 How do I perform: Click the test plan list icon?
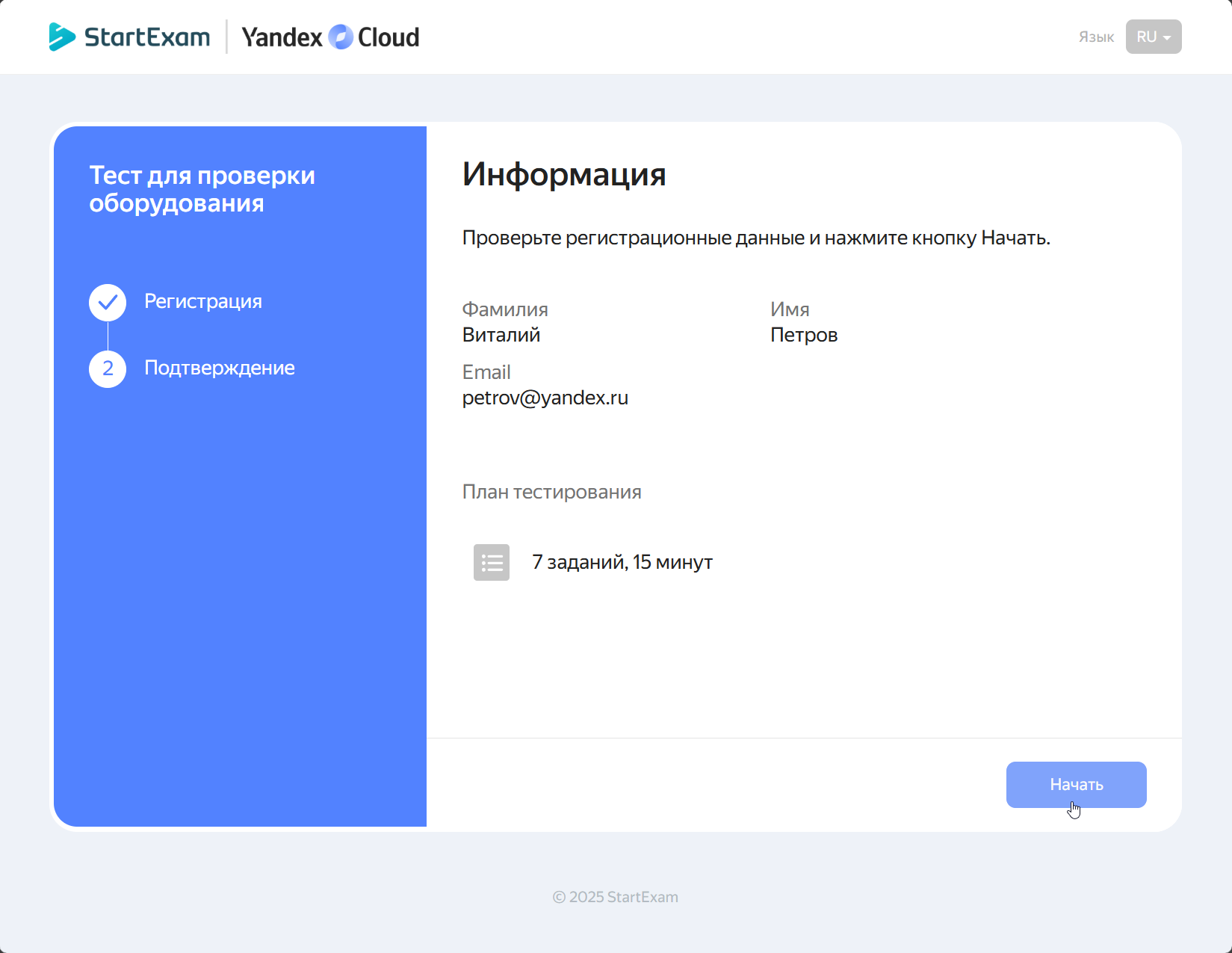click(x=491, y=562)
